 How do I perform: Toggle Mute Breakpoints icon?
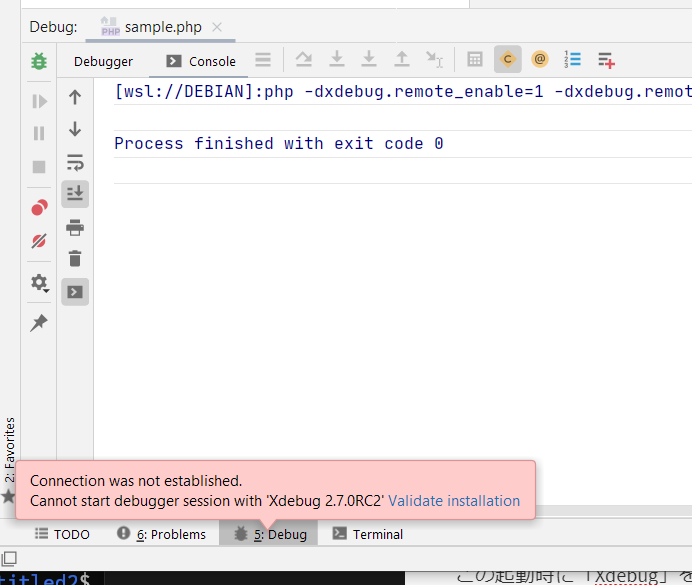coord(39,241)
